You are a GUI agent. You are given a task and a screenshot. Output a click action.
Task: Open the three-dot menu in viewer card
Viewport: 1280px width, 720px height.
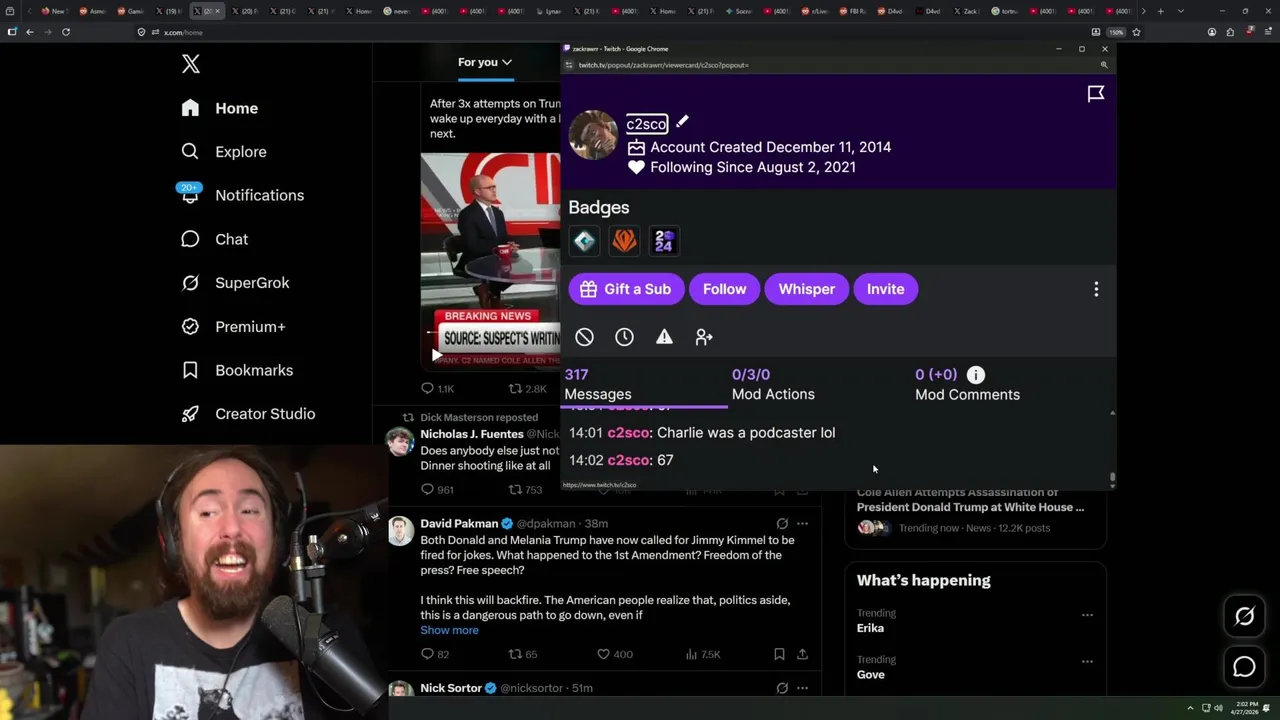[x=1096, y=289]
